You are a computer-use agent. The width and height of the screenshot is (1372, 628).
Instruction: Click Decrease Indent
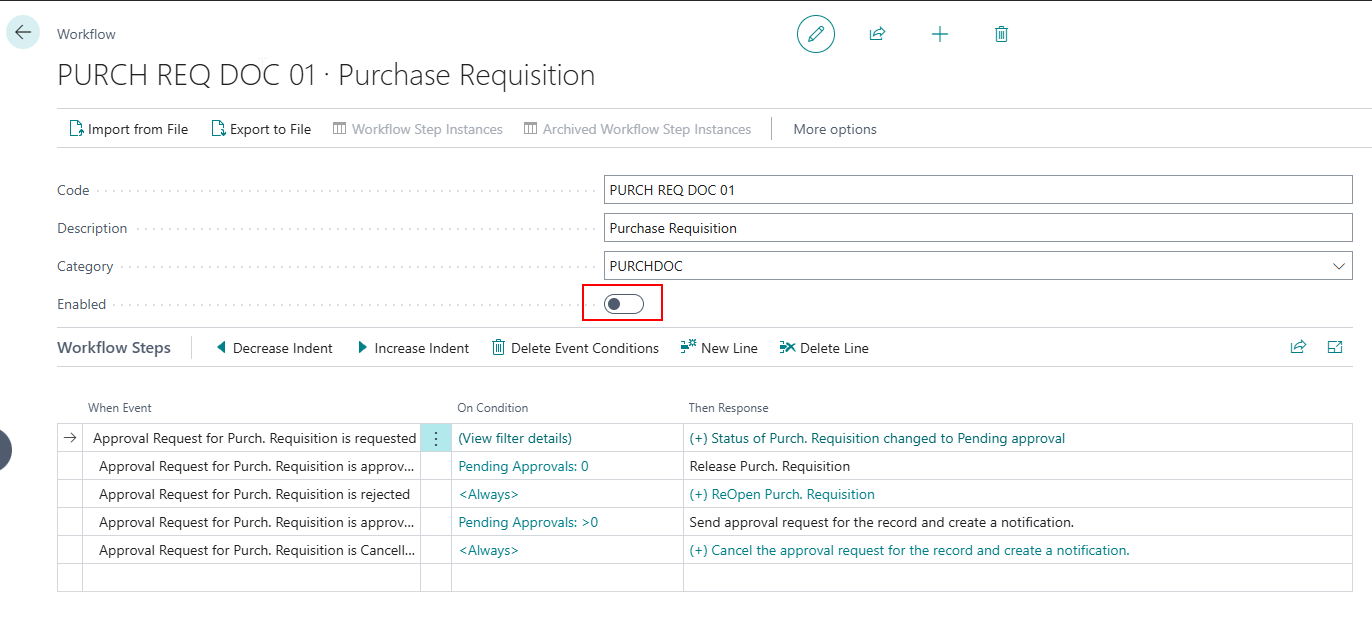[274, 348]
